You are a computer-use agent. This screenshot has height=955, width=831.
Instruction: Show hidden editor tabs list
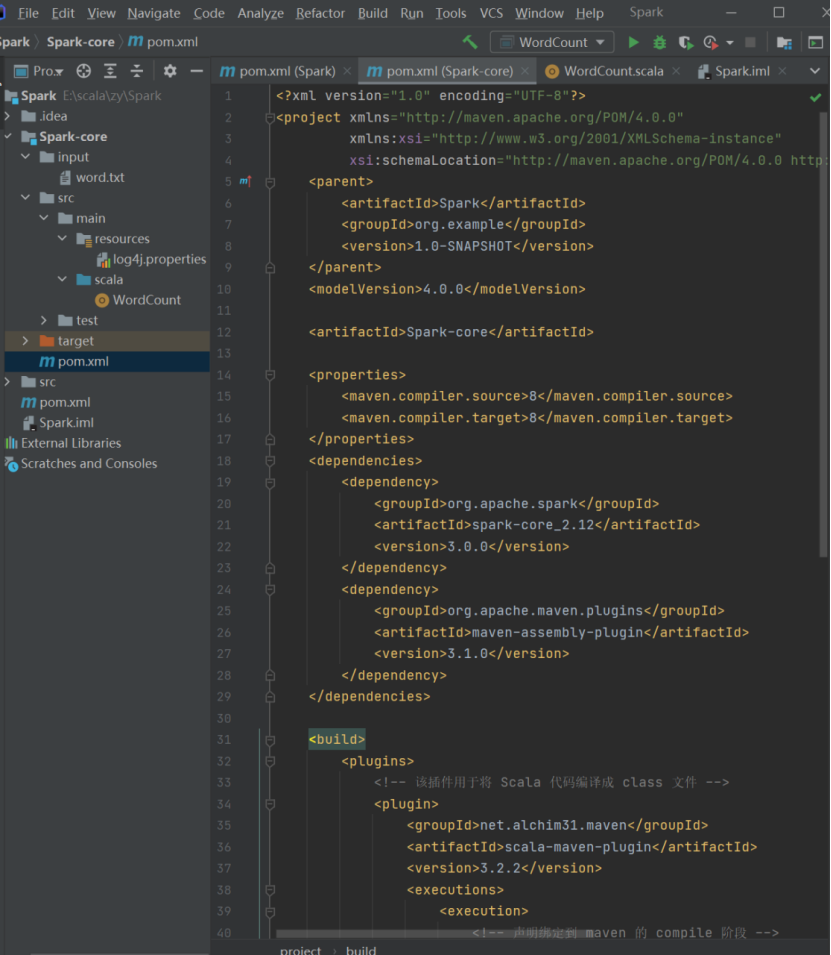tap(815, 71)
